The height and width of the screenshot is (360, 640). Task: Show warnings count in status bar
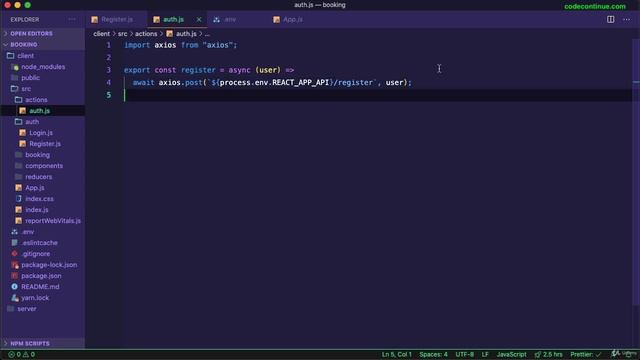(x=29, y=354)
